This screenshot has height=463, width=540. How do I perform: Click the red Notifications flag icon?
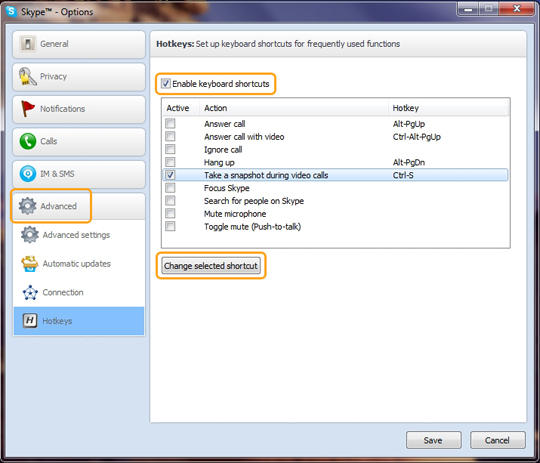tap(27, 109)
